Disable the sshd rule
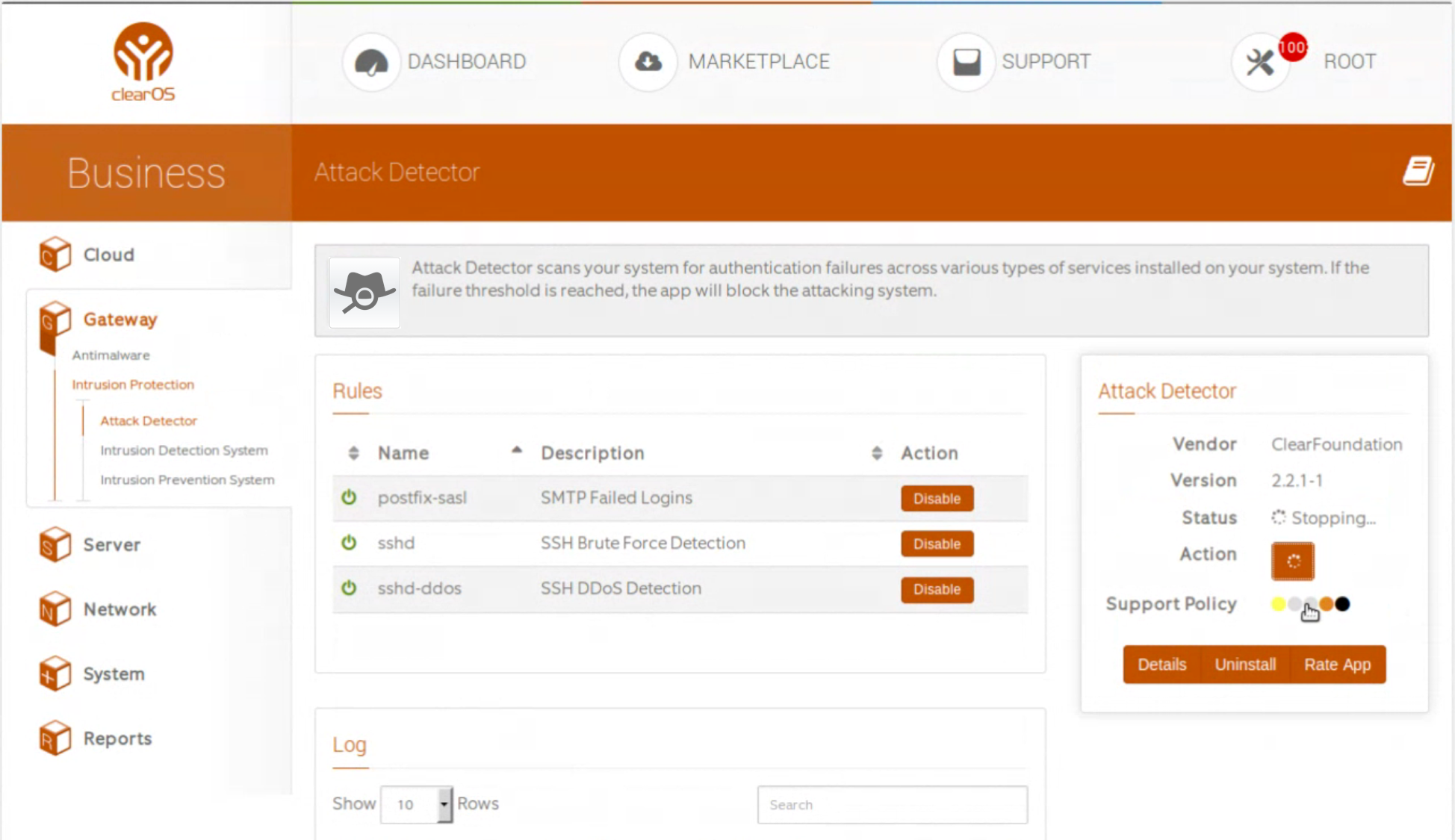 point(937,544)
